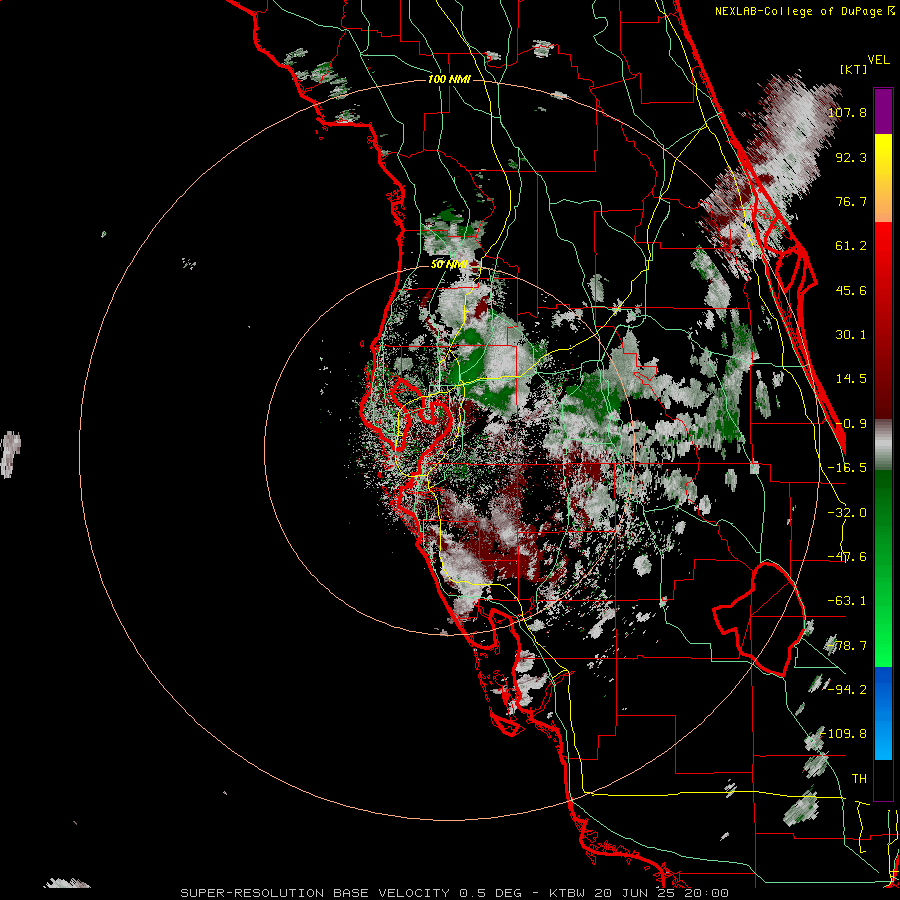
Task: Select the 92.3 value on velocity scale
Action: tap(851, 157)
